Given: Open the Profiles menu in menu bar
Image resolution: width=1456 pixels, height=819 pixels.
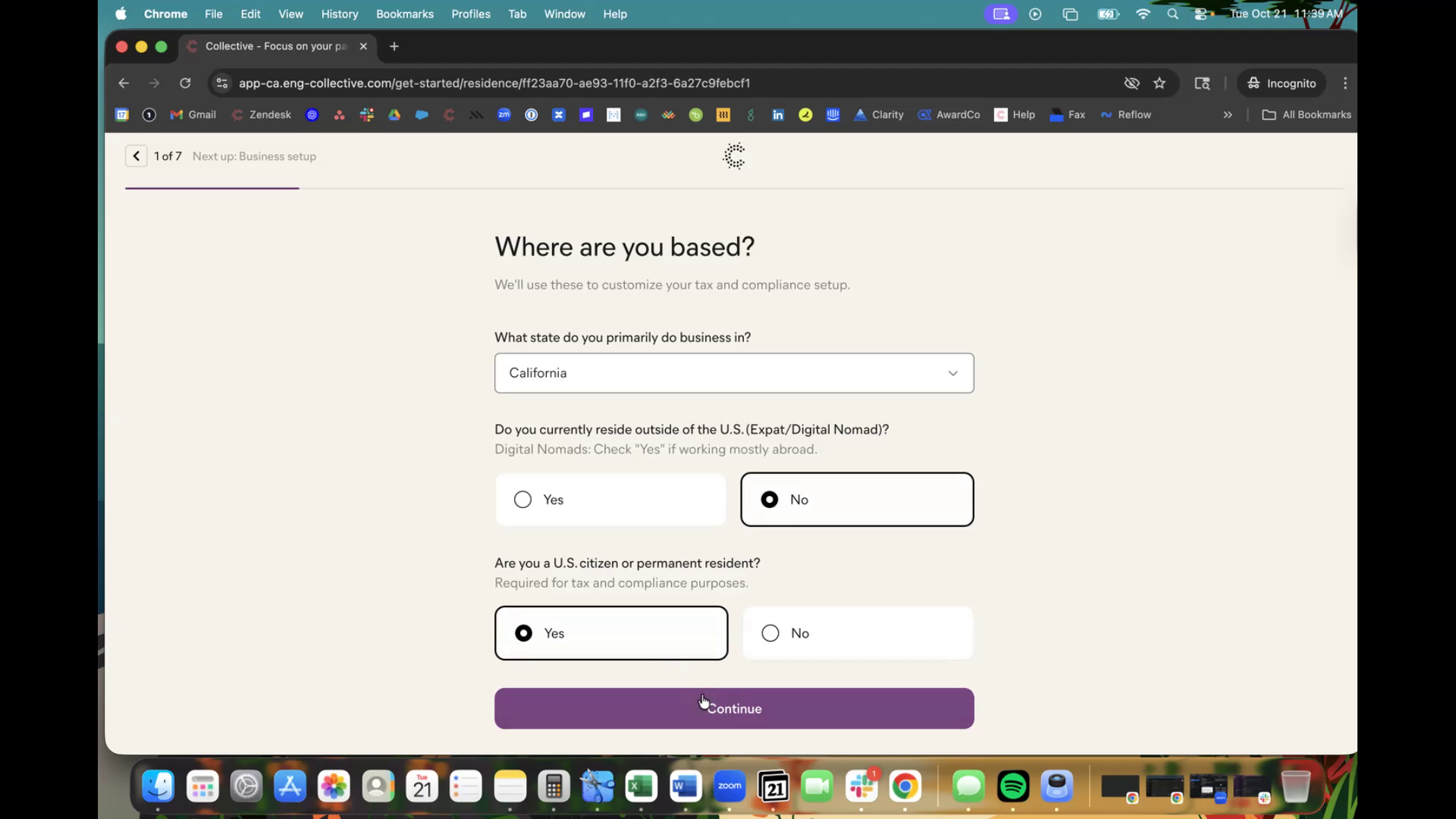Looking at the screenshot, I should point(470,14).
